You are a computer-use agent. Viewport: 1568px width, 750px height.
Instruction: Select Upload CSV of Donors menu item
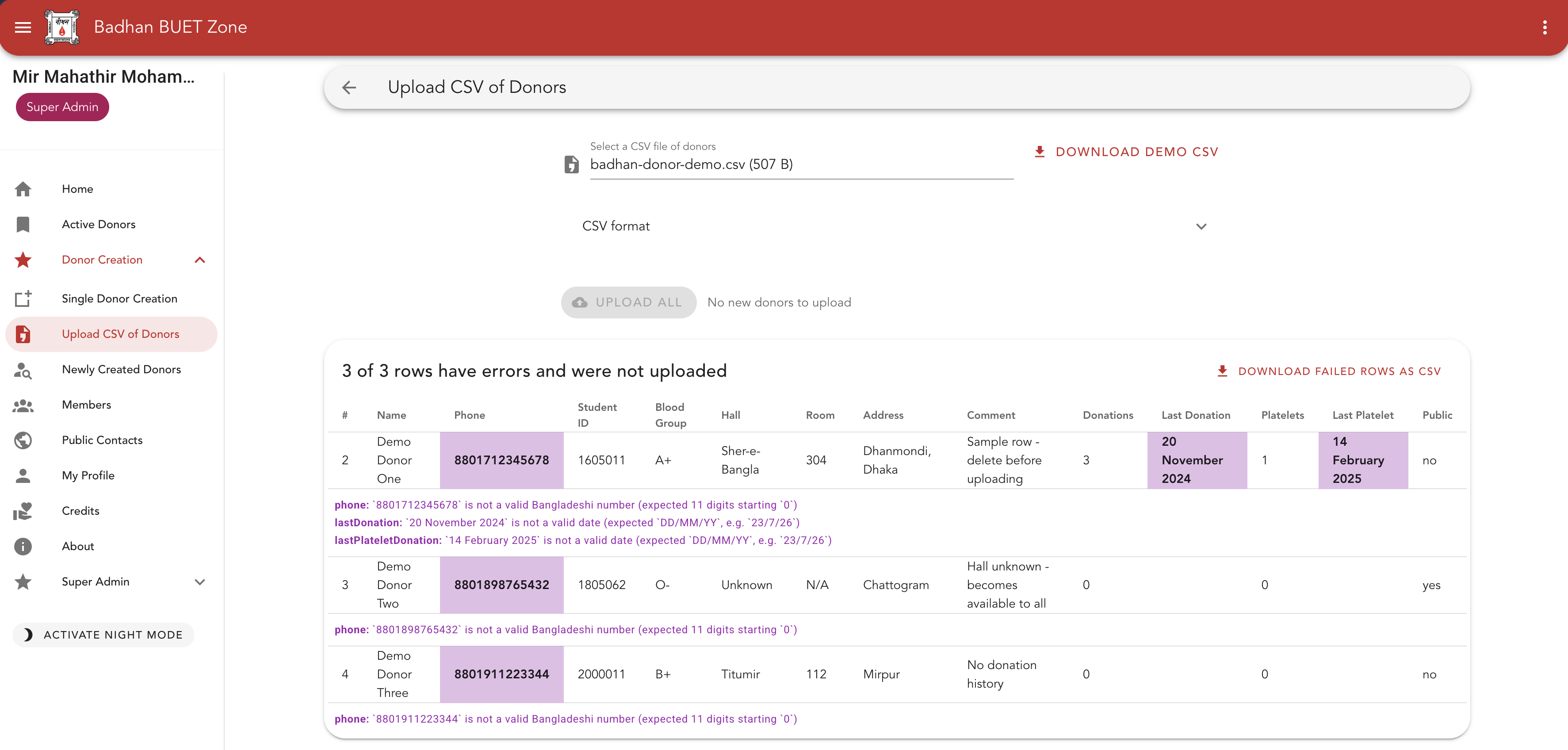(111, 334)
